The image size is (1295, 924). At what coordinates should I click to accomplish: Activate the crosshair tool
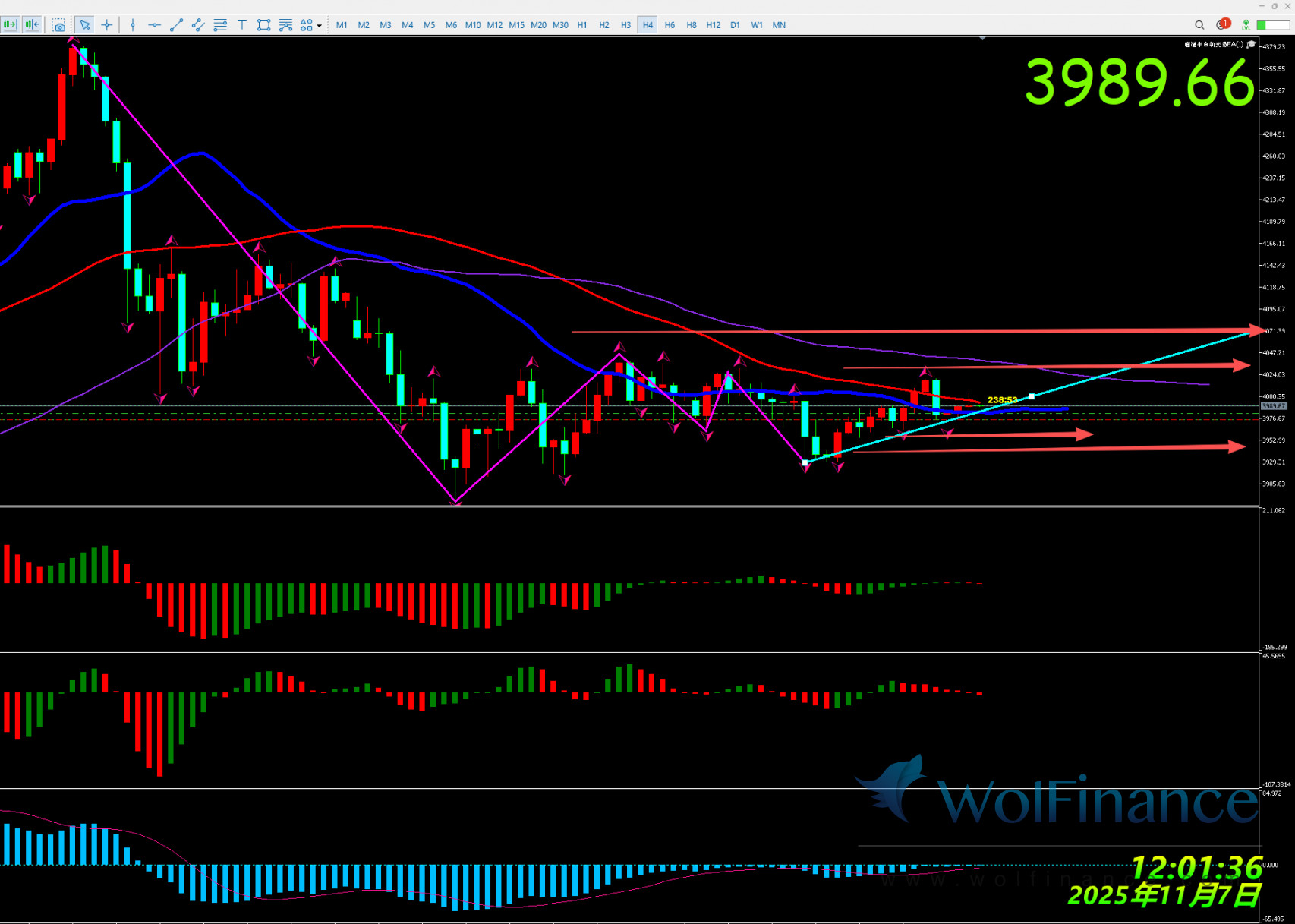pos(107,25)
